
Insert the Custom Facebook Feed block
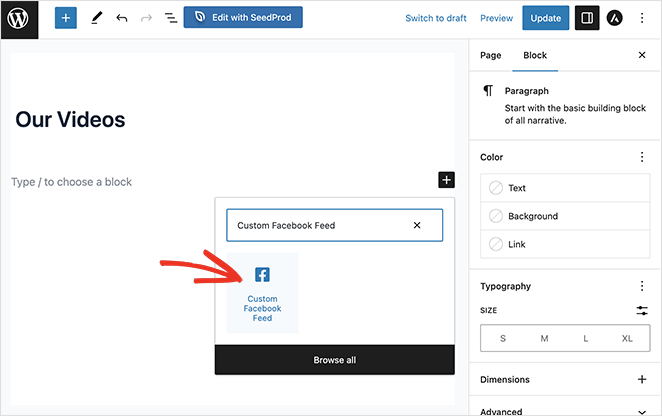pyautogui.click(x=262, y=293)
